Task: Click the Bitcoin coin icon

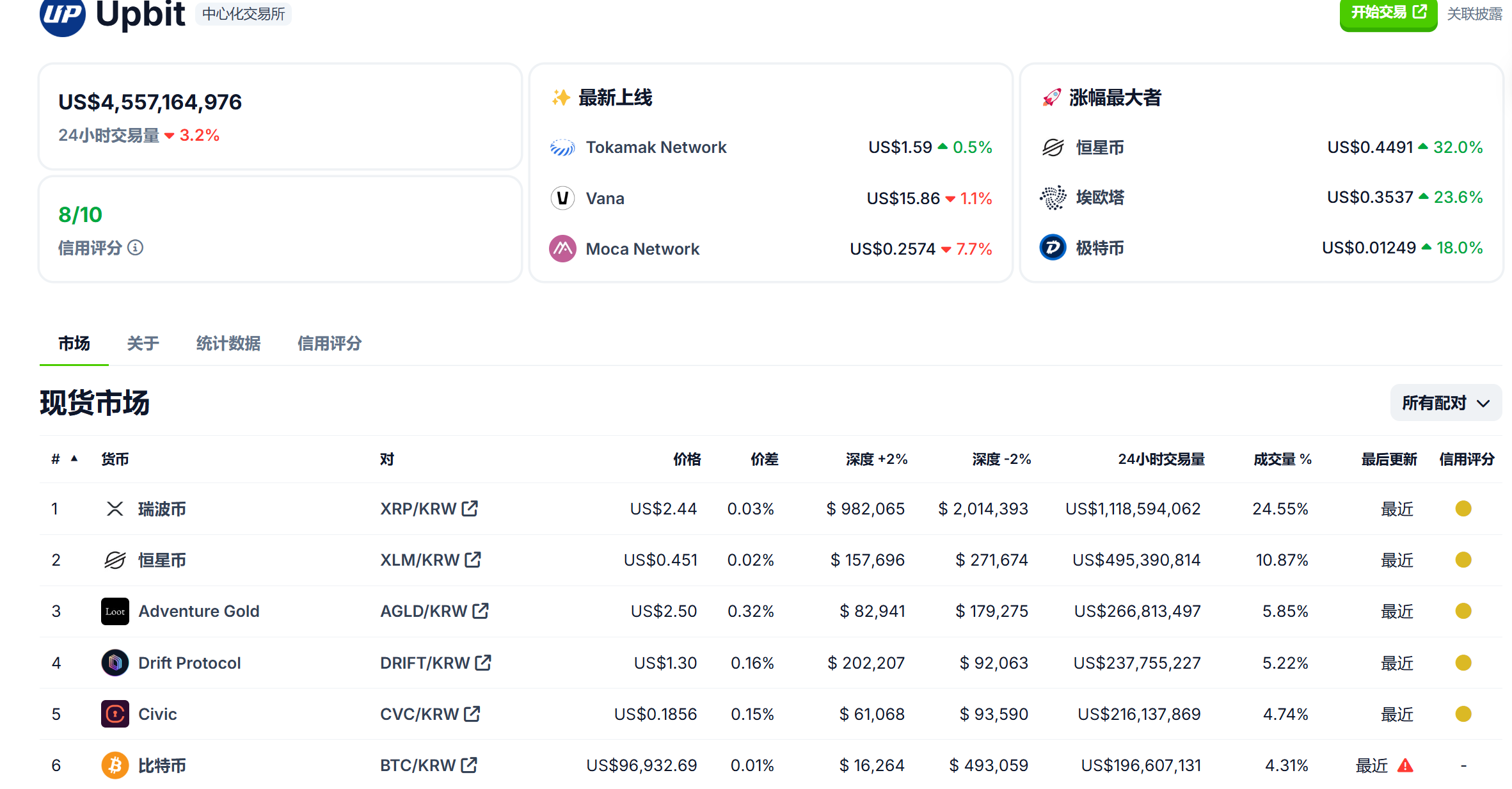Action: coord(115,765)
